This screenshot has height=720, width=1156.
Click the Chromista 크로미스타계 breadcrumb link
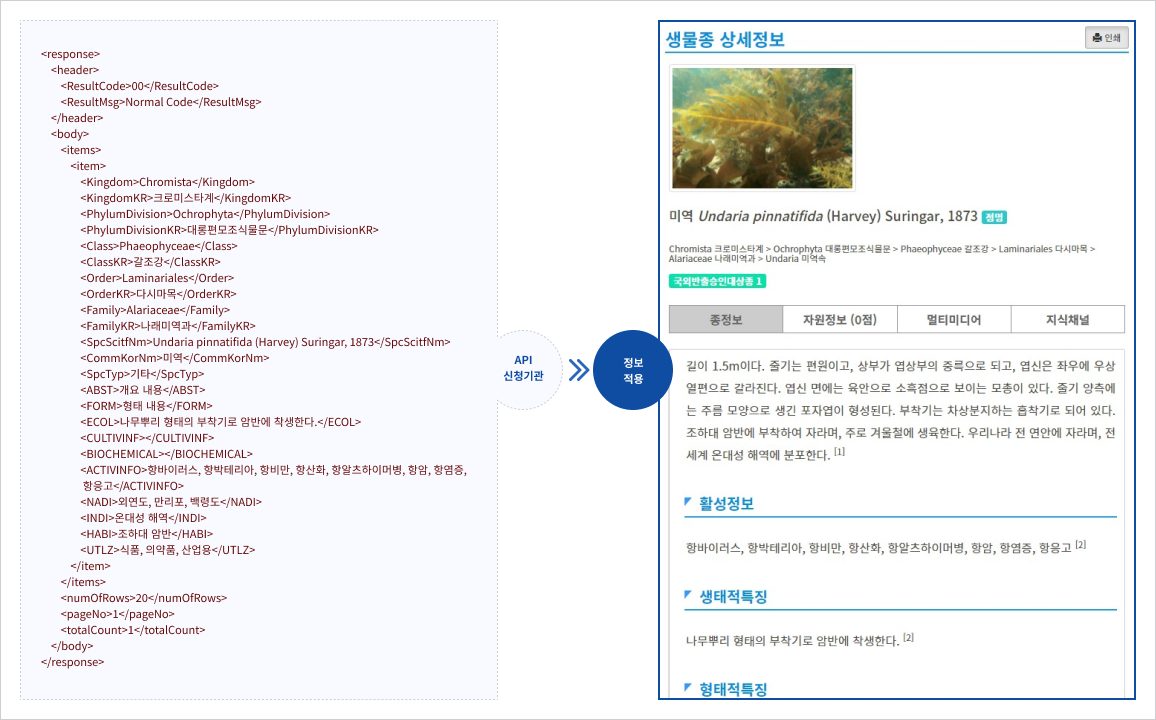716,249
